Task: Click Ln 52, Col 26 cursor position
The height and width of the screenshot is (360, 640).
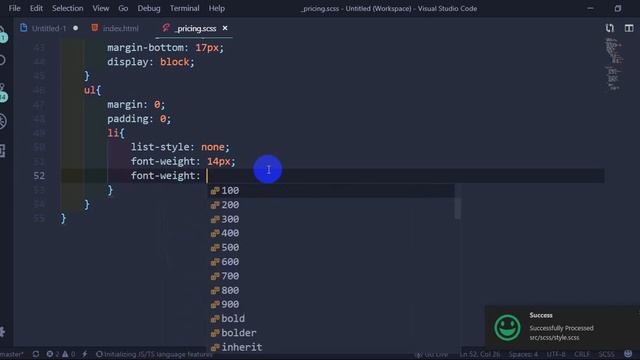Action: pos(480,354)
